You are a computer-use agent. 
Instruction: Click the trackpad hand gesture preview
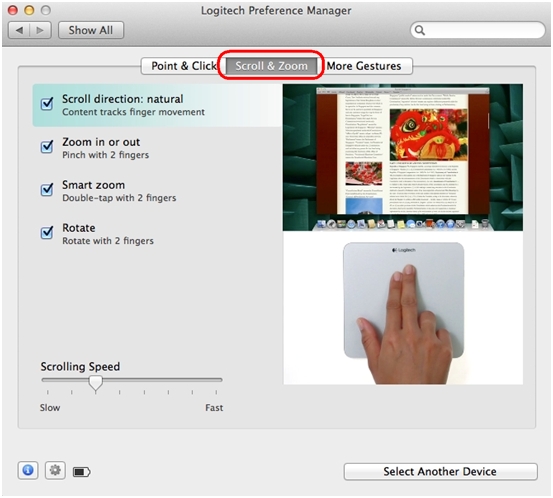(403, 308)
